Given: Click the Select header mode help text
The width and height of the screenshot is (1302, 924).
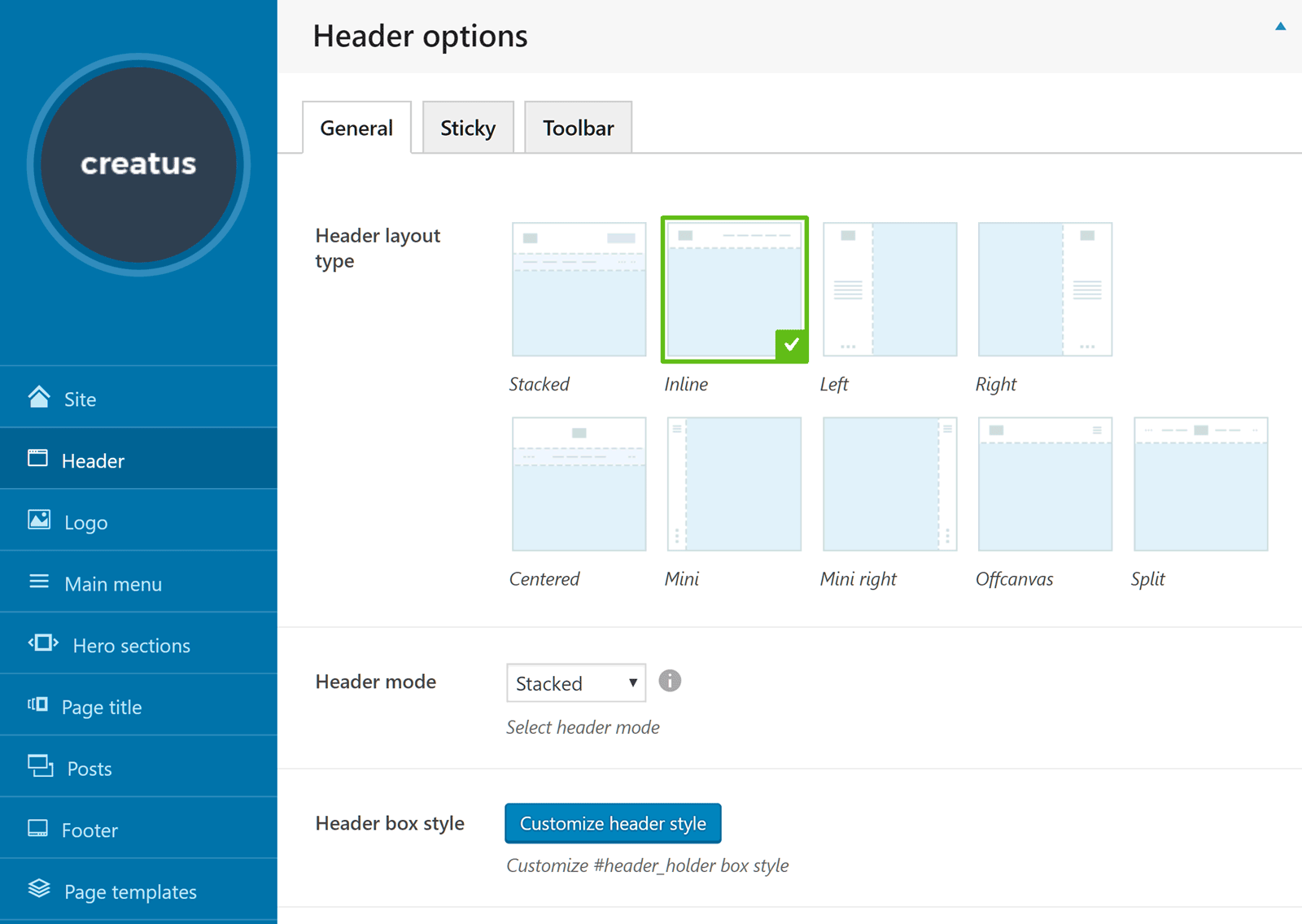Looking at the screenshot, I should point(583,727).
